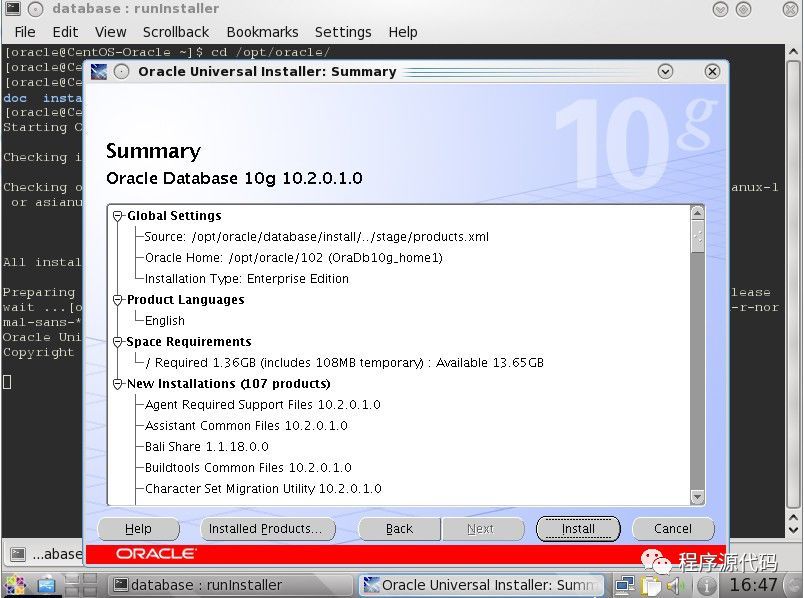This screenshot has width=804, height=598.
Task: Click the volume speaker tray icon
Action: (675, 585)
